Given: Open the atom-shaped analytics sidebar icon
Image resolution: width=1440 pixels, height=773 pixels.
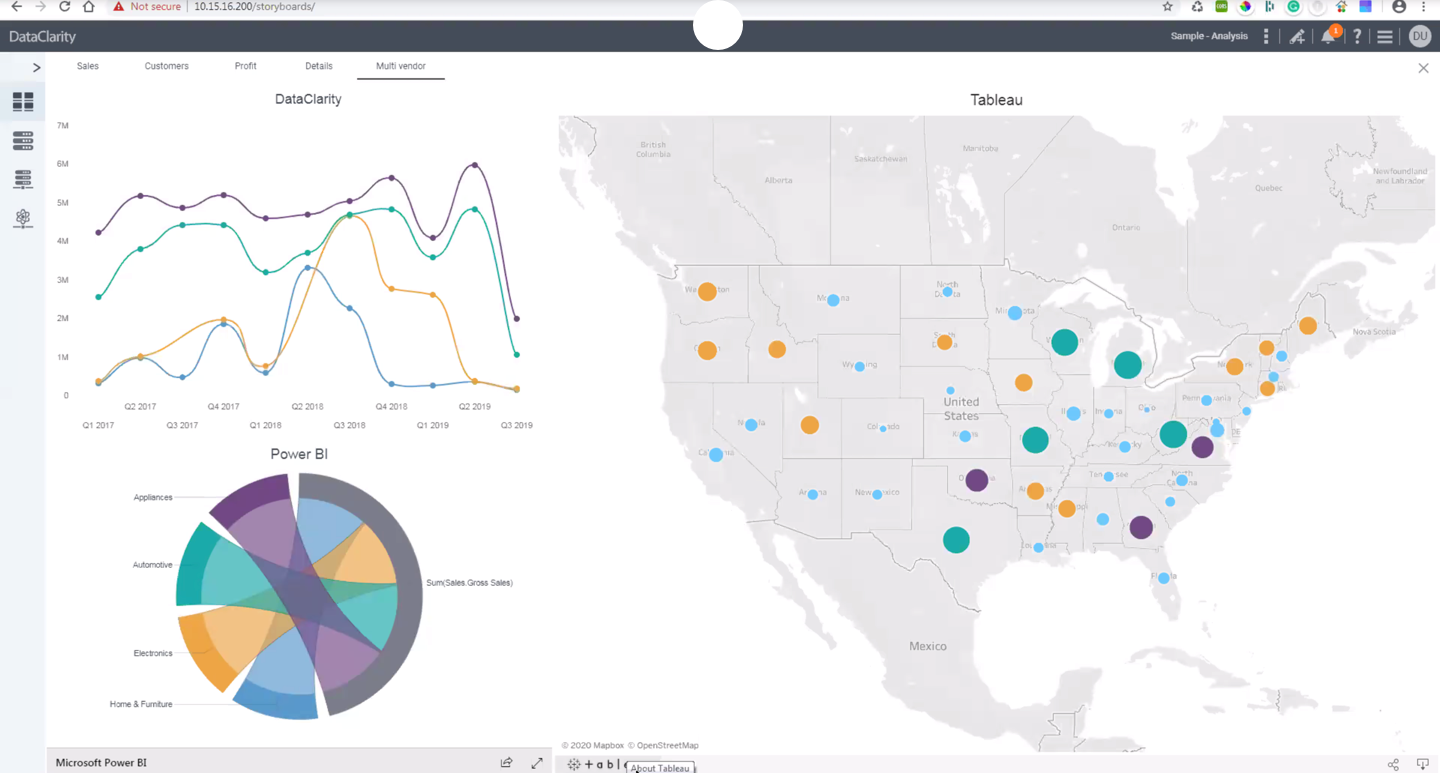Looking at the screenshot, I should coord(23,218).
